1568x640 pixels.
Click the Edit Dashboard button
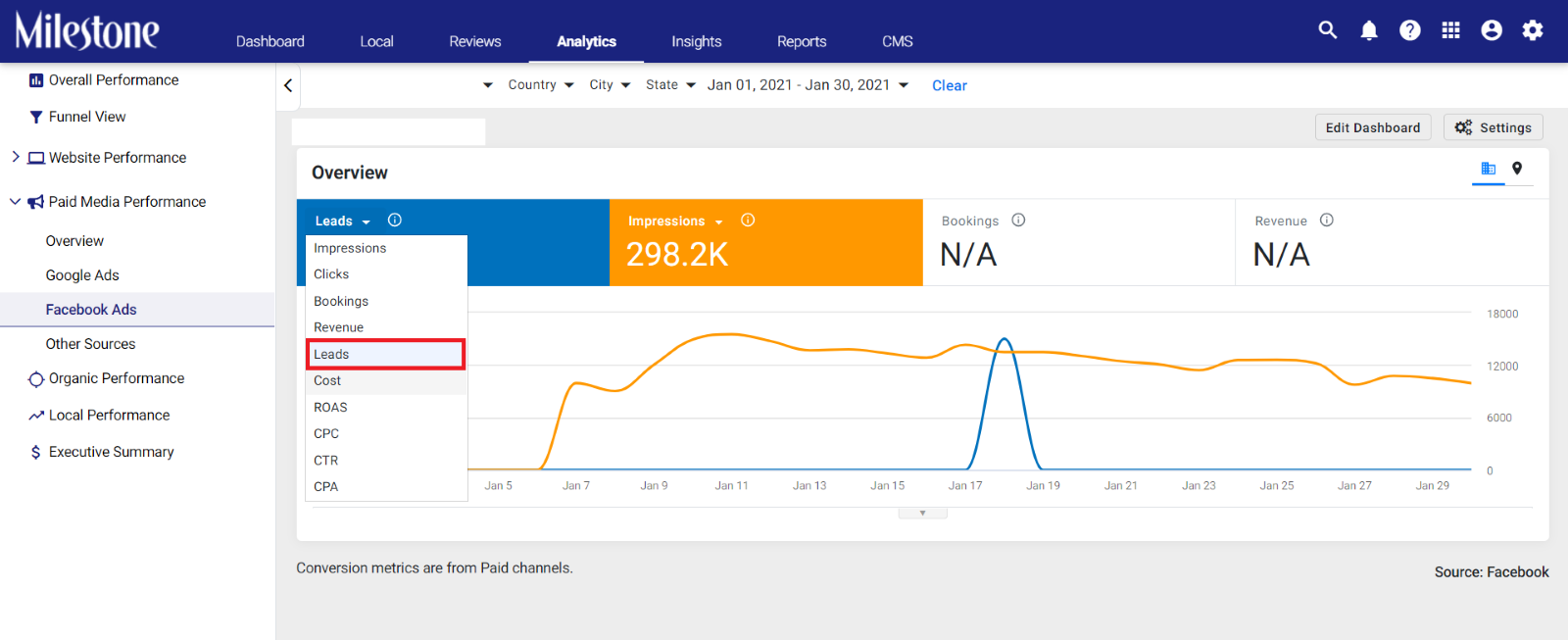1373,127
